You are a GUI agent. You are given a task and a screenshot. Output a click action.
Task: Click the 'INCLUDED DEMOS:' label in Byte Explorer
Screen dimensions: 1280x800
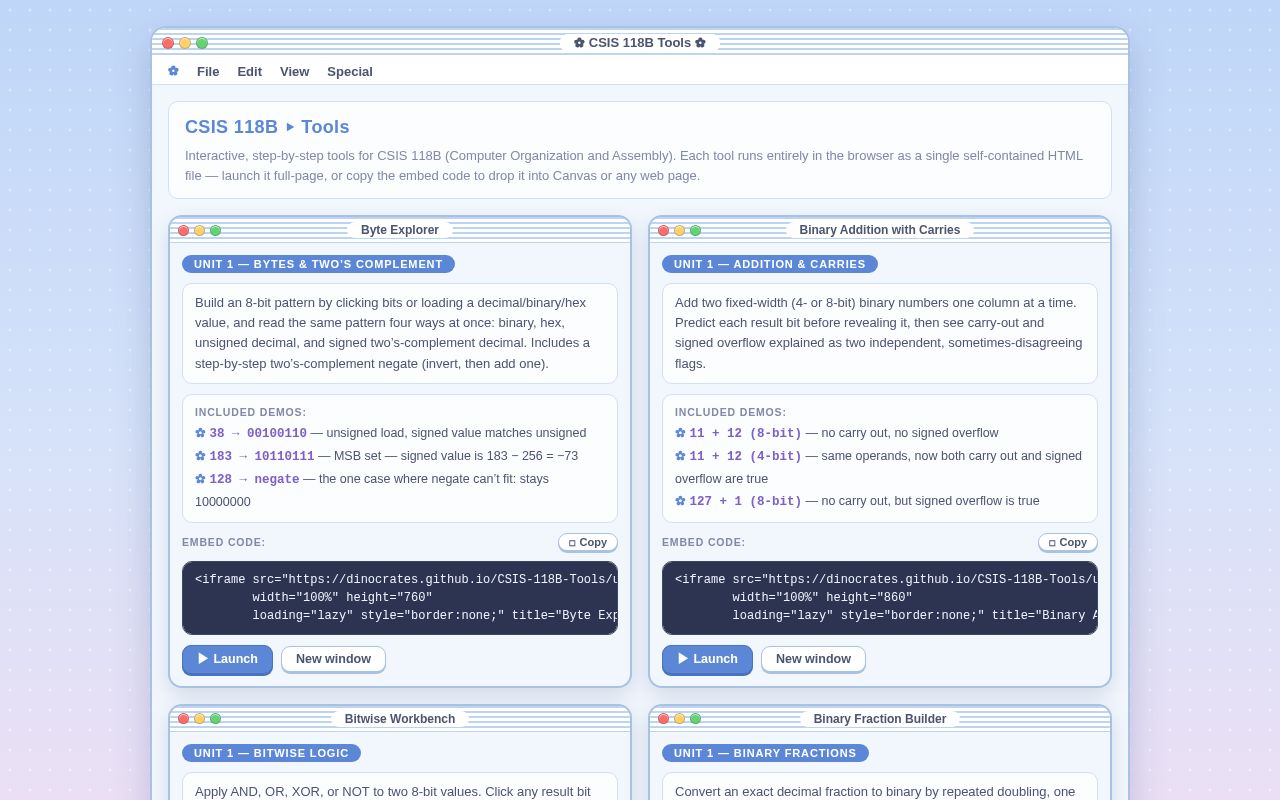pos(251,412)
